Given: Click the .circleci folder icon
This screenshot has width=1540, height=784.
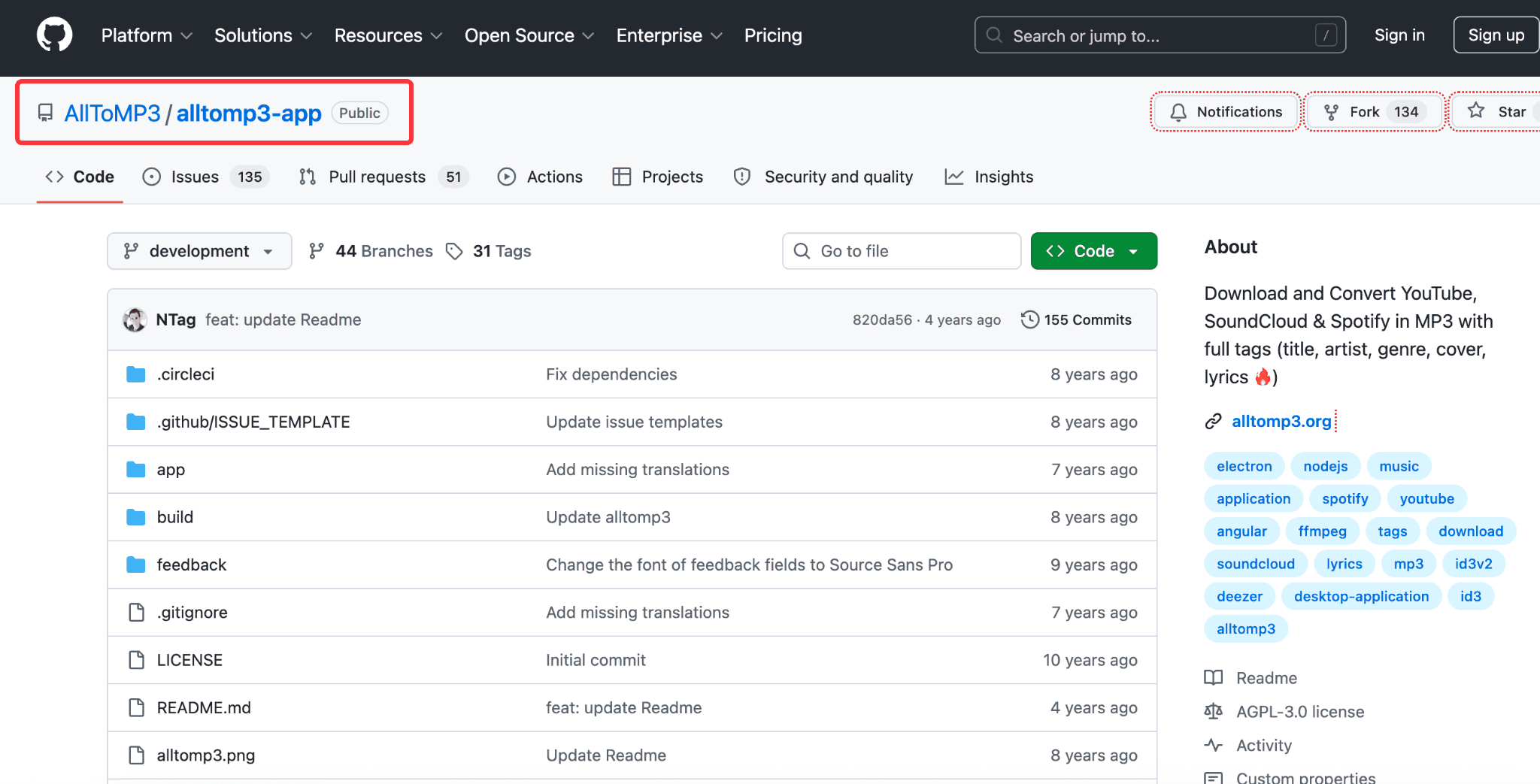Looking at the screenshot, I should click(x=136, y=374).
